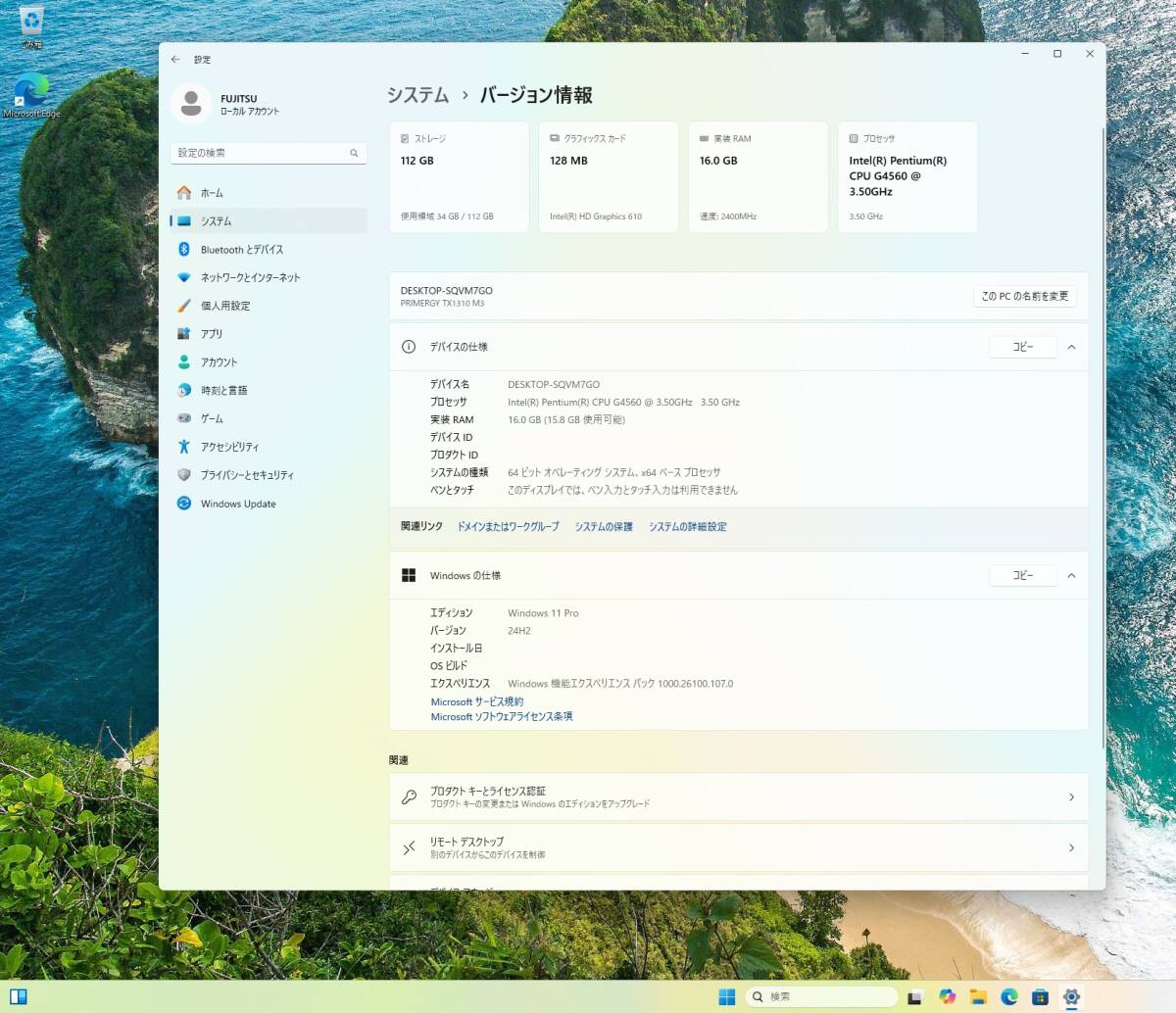Open the FUJITSU account avatar
This screenshot has height=1013, width=1176.
[191, 104]
